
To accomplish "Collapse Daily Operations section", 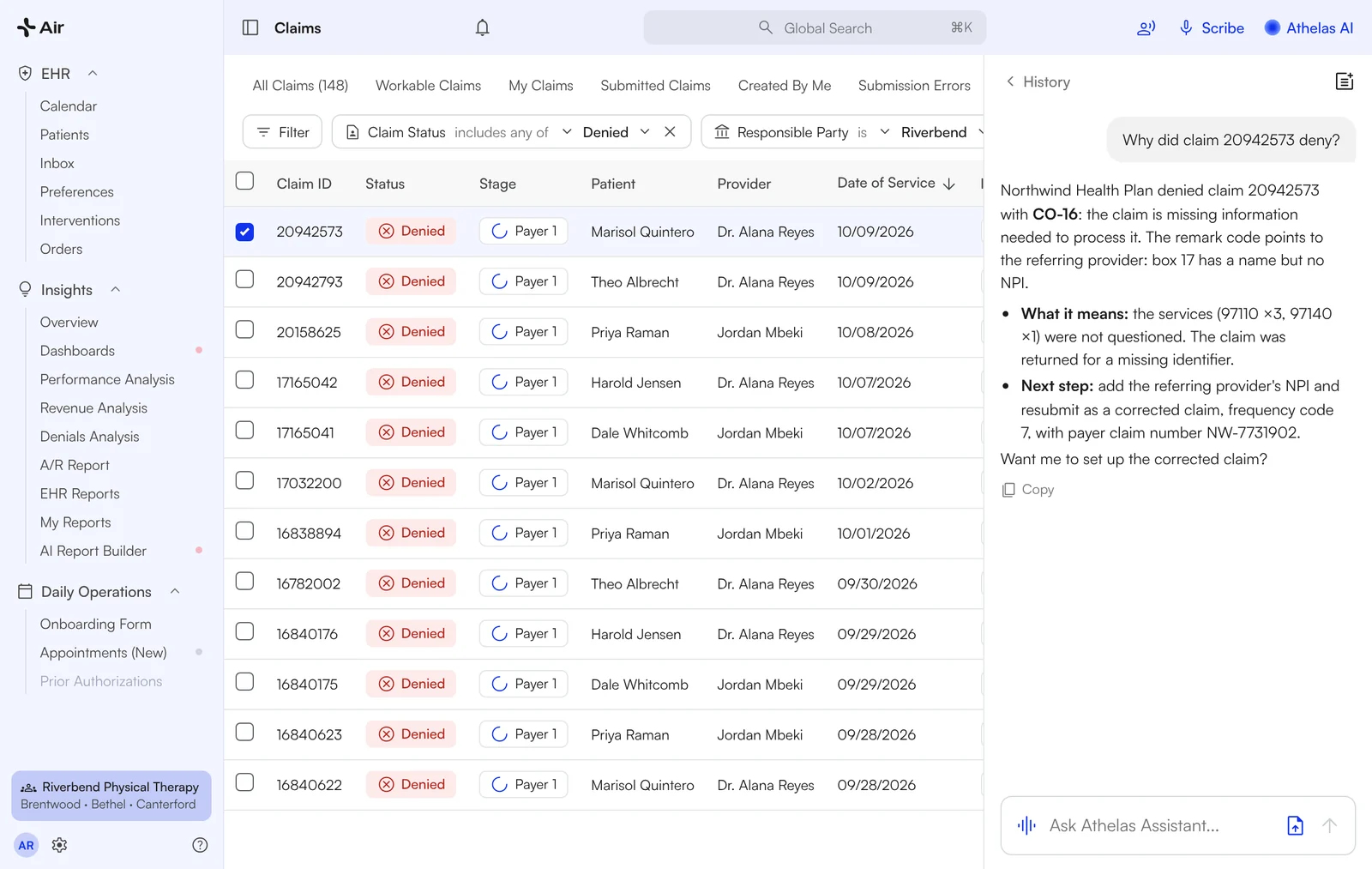I will [x=175, y=592].
